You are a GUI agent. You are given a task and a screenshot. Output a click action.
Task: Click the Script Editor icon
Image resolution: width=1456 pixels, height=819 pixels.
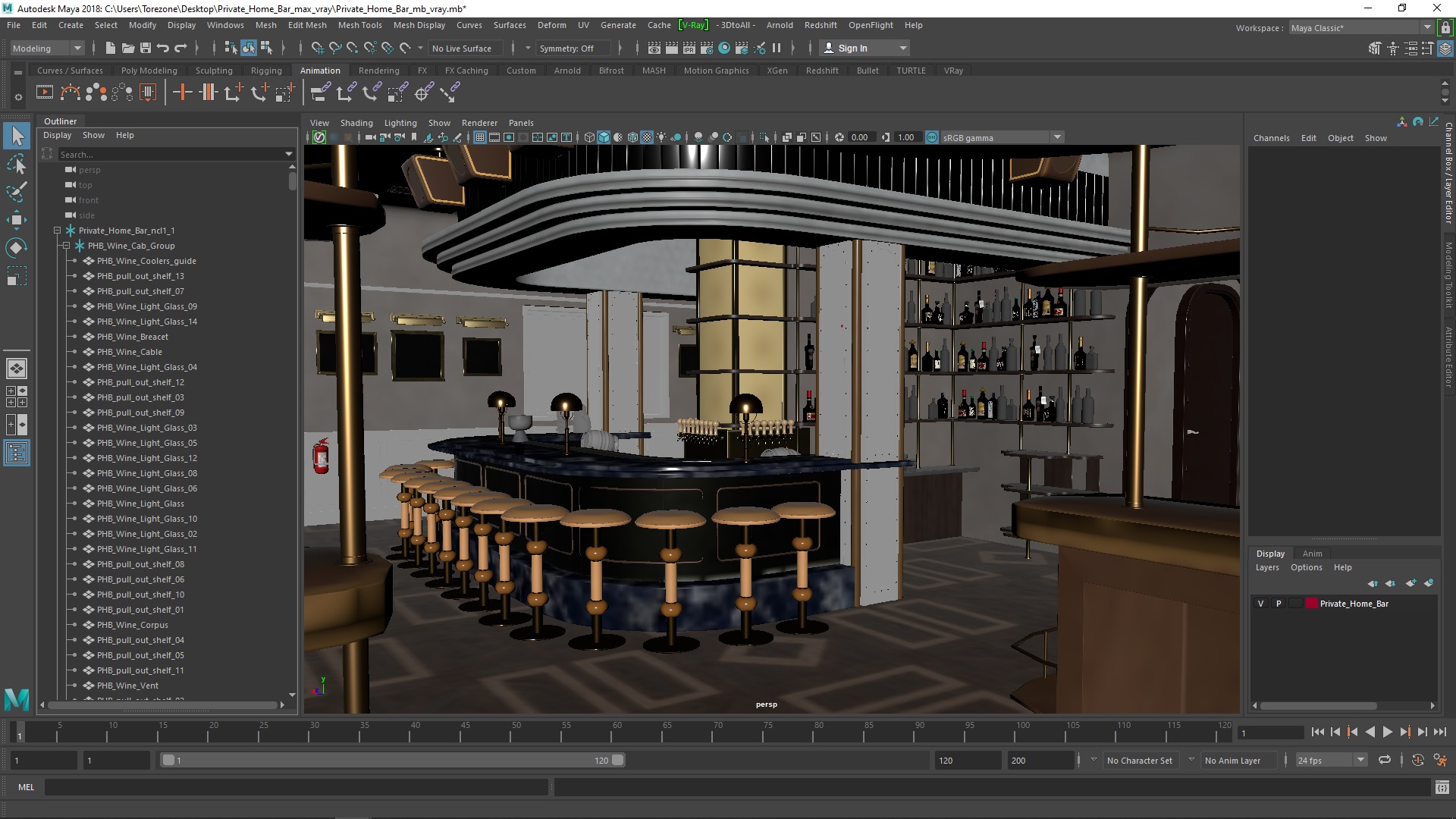(1442, 787)
